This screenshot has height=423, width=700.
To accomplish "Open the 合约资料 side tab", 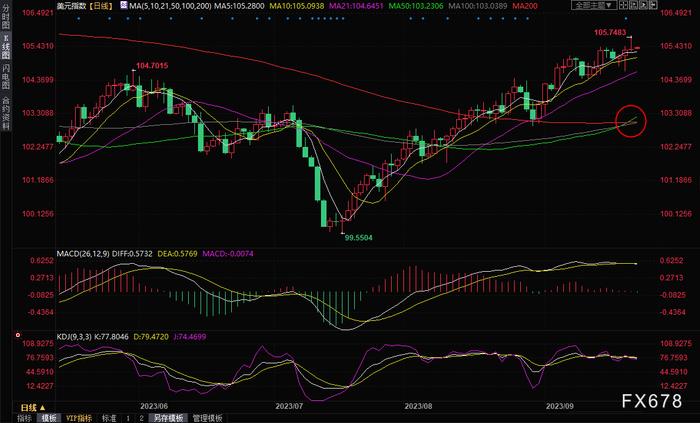I will 6,113.
